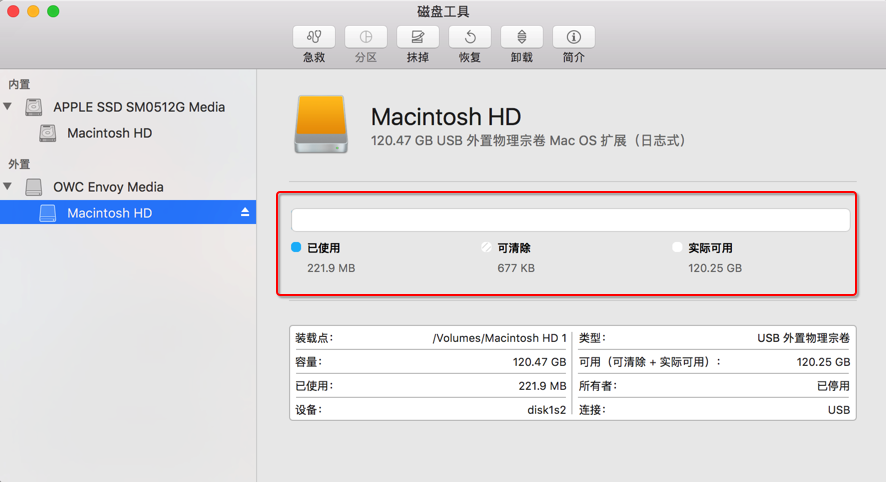Click the large orange external drive icon
Image resolution: width=886 pixels, height=482 pixels.
pos(321,125)
